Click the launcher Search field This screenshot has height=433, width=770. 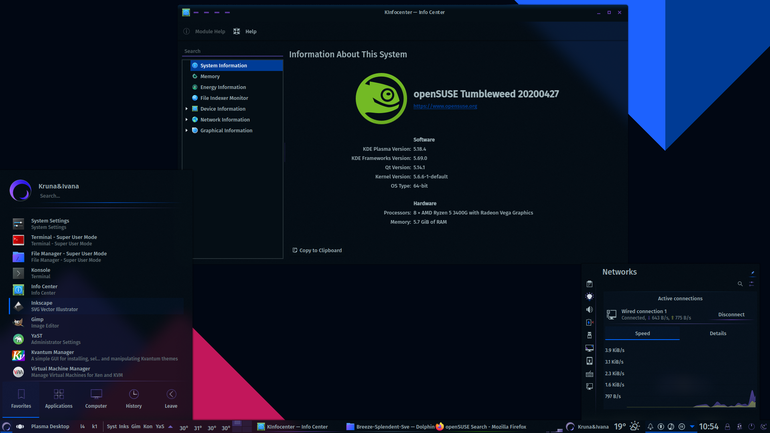tap(110, 196)
